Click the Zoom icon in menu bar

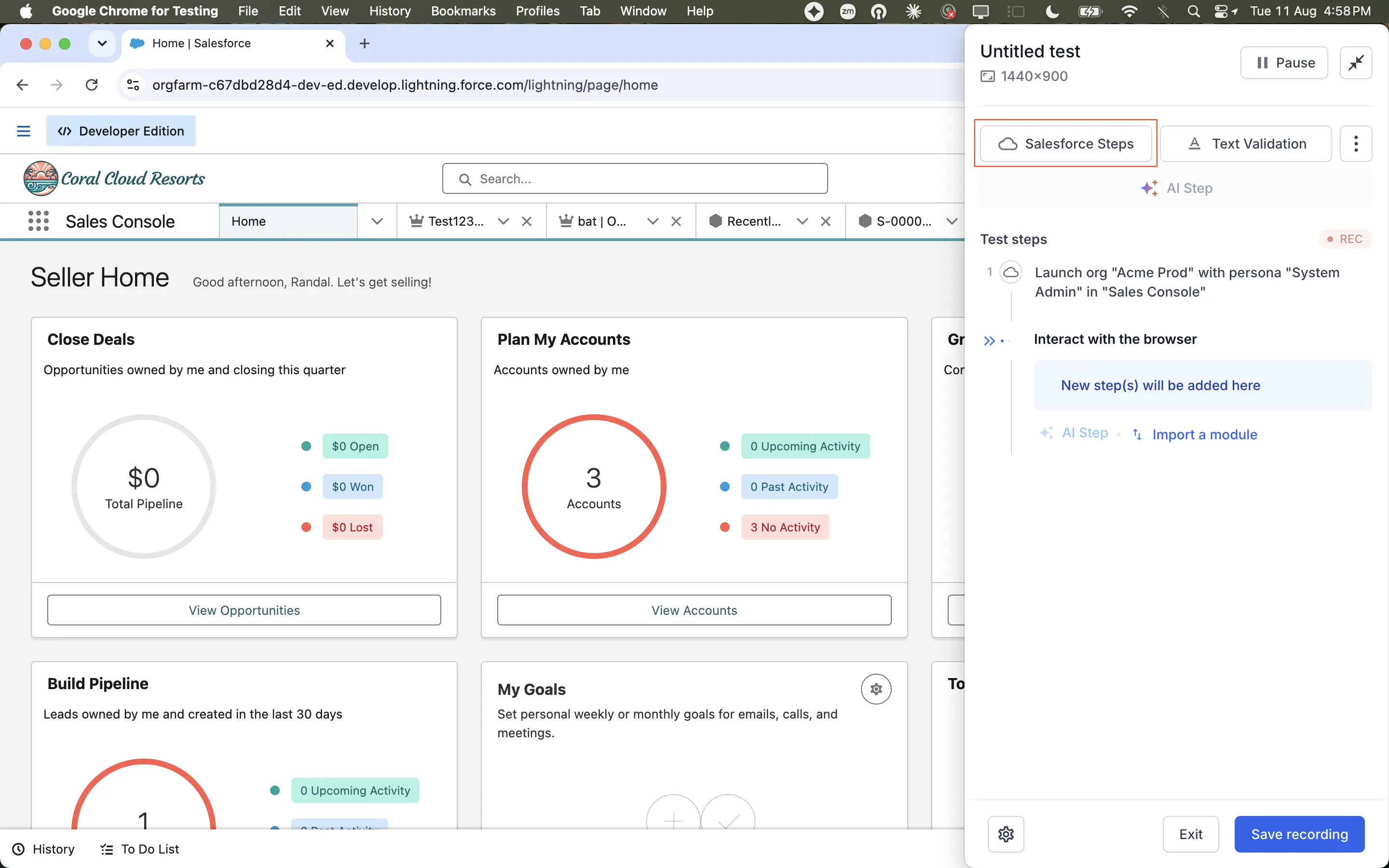click(847, 12)
